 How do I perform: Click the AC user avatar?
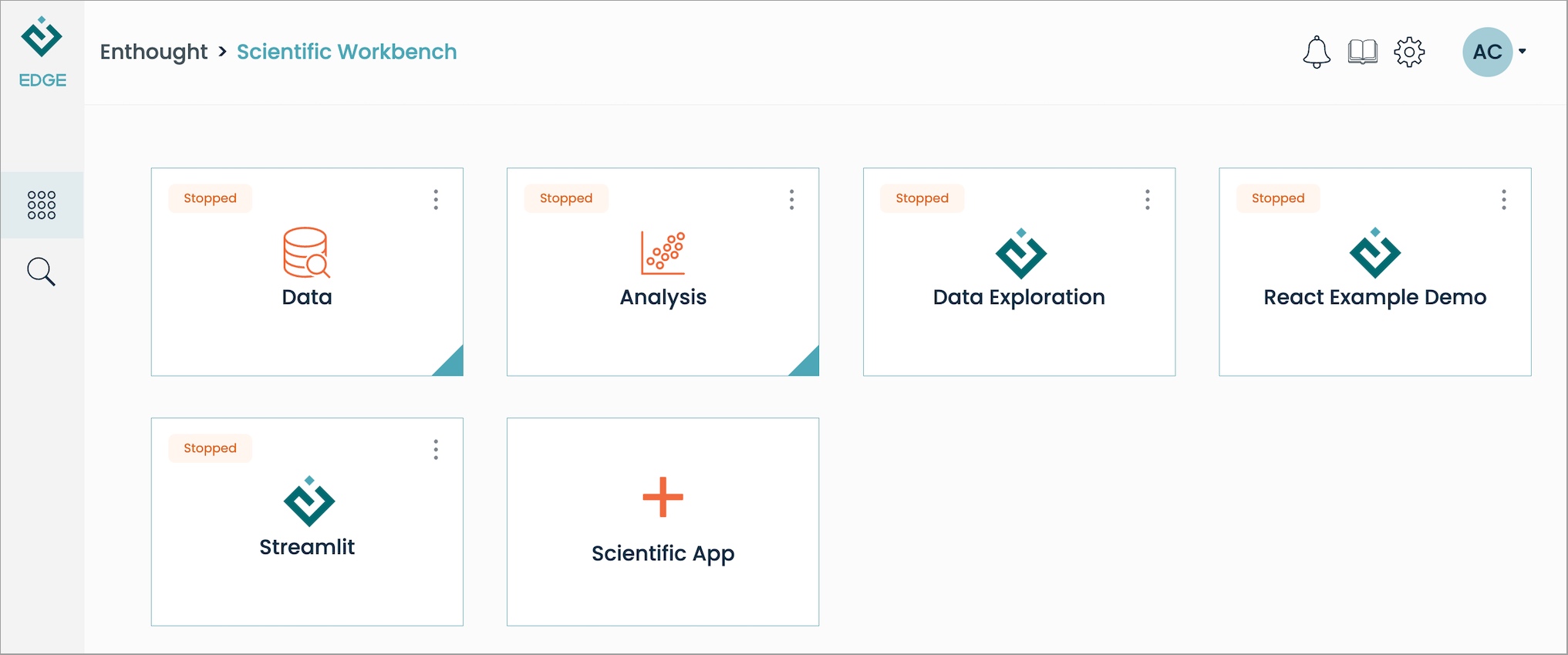click(x=1488, y=52)
